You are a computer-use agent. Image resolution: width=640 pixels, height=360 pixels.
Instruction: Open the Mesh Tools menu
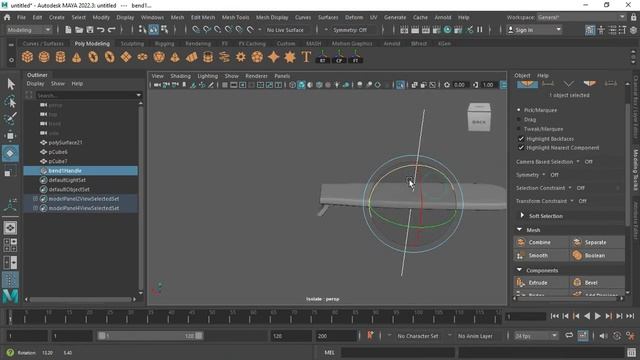pyautogui.click(x=235, y=18)
